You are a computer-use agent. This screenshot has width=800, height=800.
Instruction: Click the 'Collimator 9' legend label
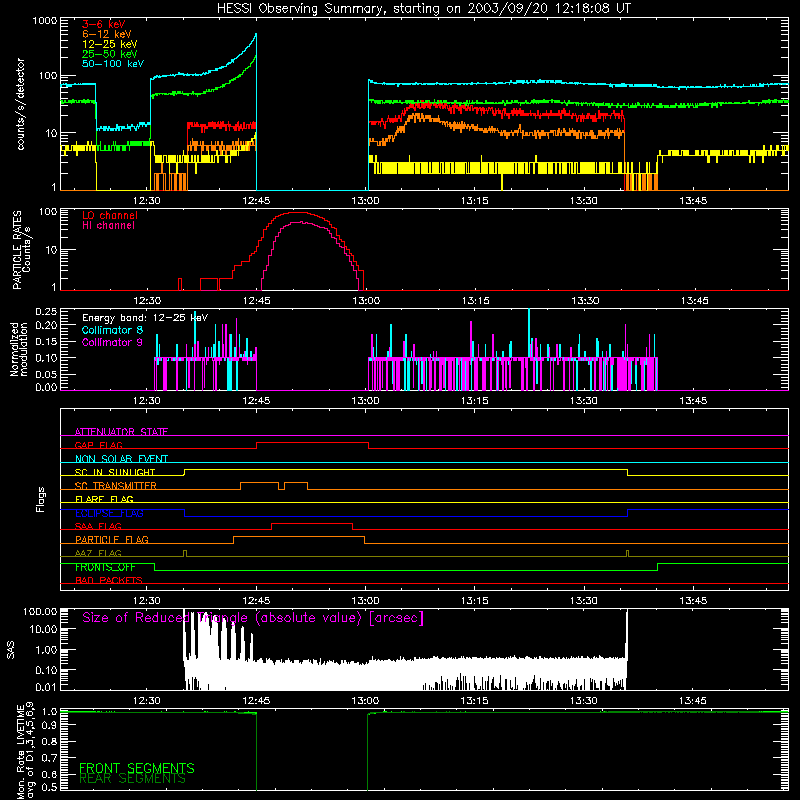[x=112, y=342]
